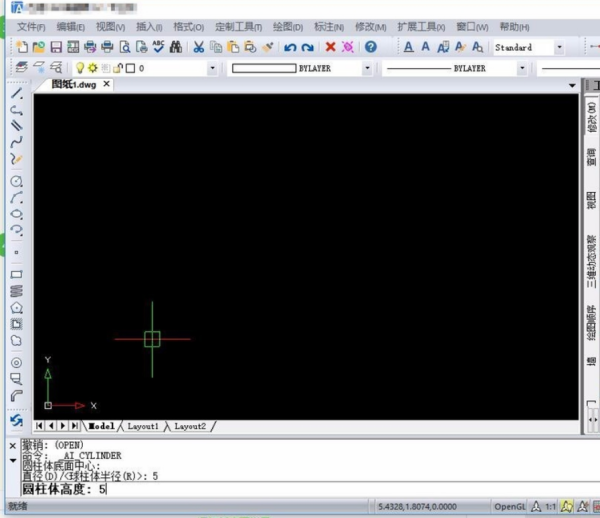Screen dimensions: 600x518
Task: Open Help via the question mark icon
Action: (x=370, y=47)
